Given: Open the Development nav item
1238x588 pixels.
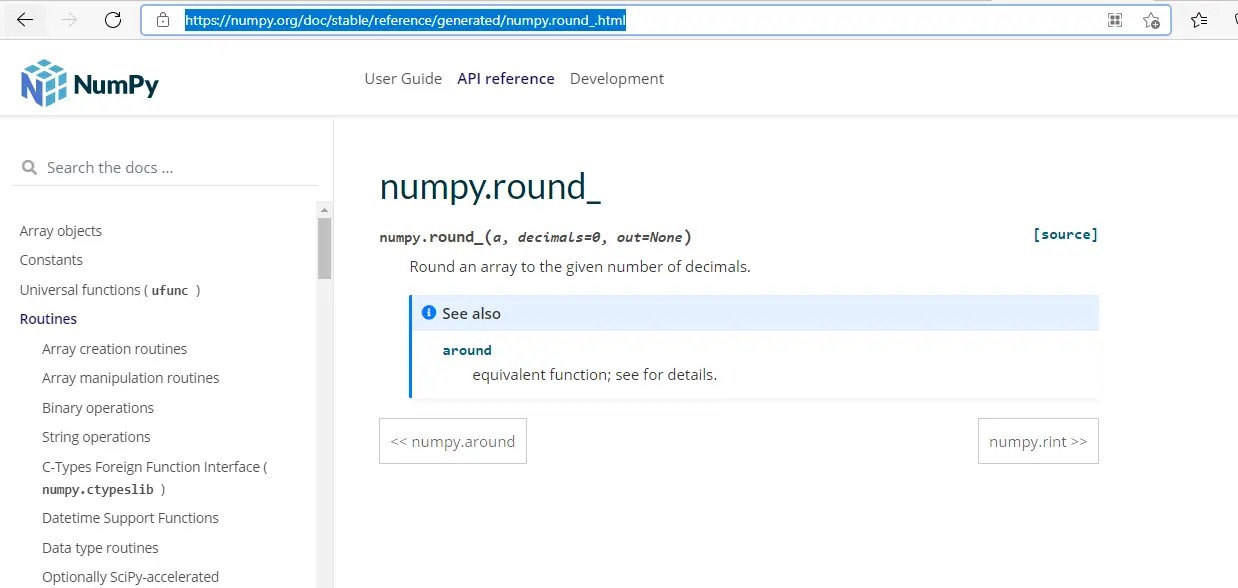Looking at the screenshot, I should [616, 79].
